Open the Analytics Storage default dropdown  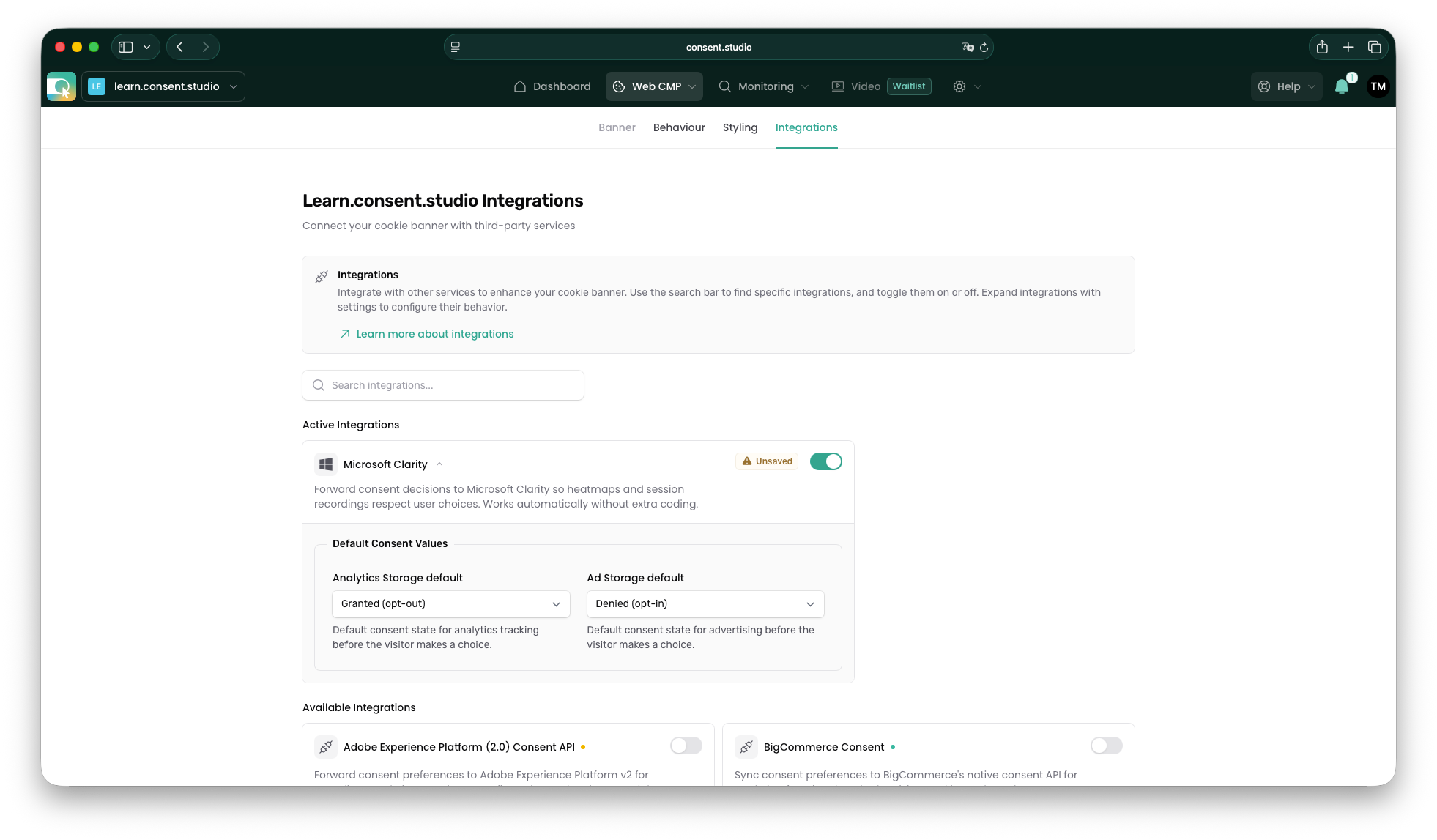pyautogui.click(x=451, y=604)
